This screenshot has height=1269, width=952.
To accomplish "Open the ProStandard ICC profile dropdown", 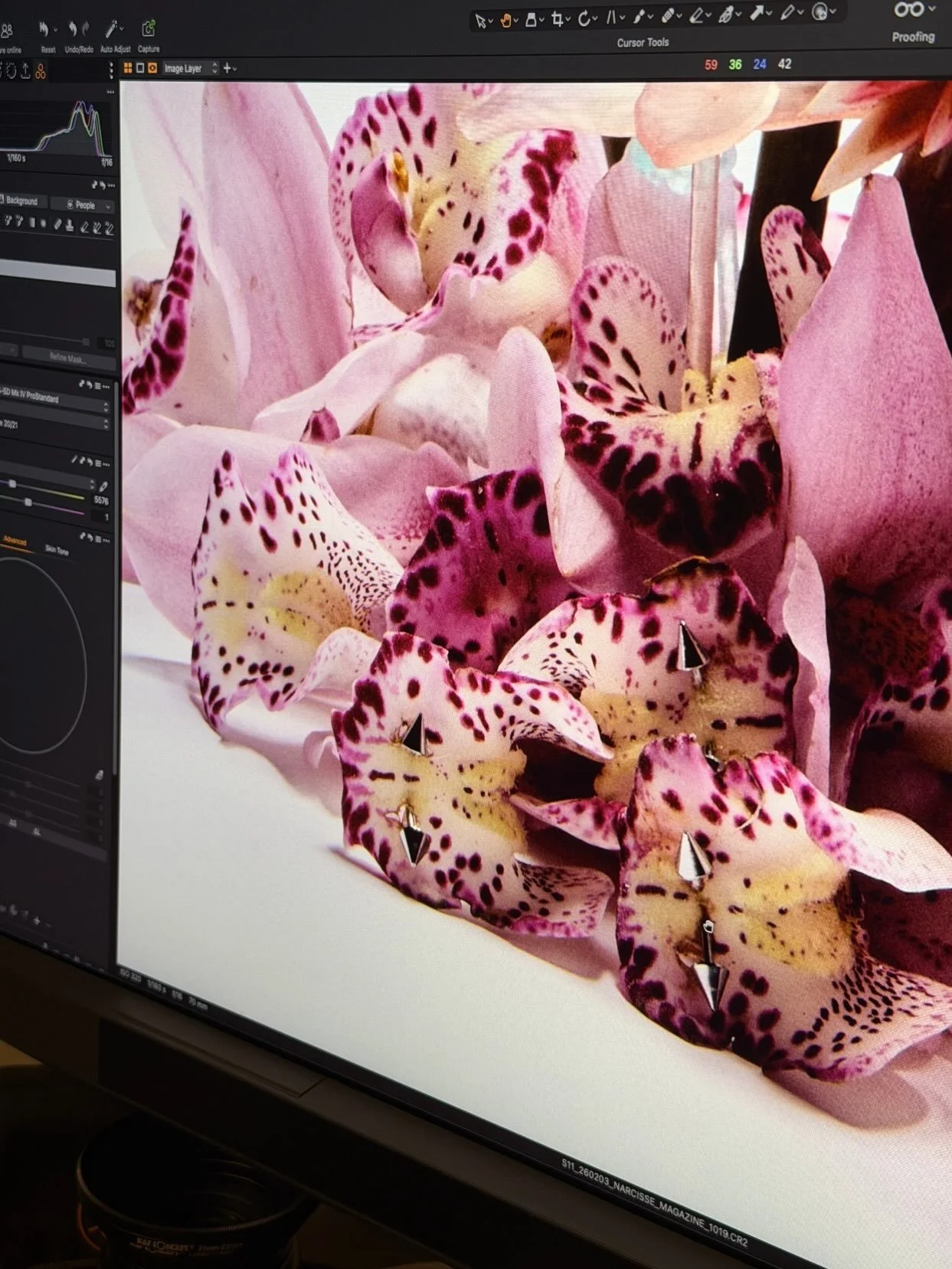I will tap(55, 398).
